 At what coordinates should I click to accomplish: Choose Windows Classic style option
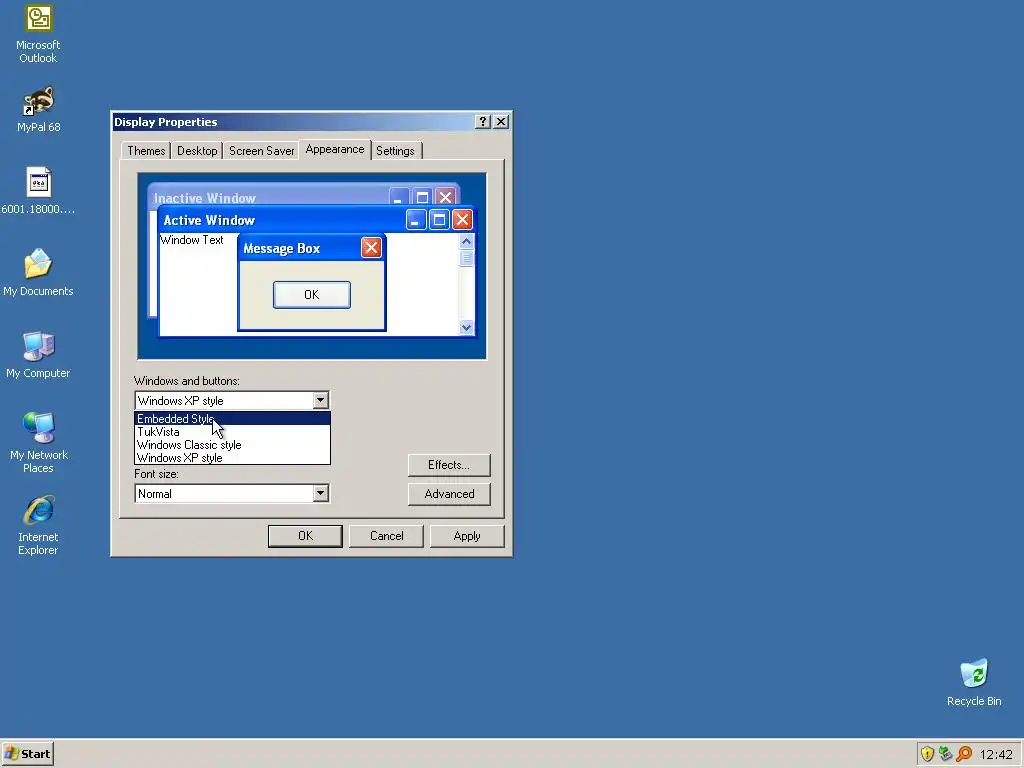pos(232,445)
